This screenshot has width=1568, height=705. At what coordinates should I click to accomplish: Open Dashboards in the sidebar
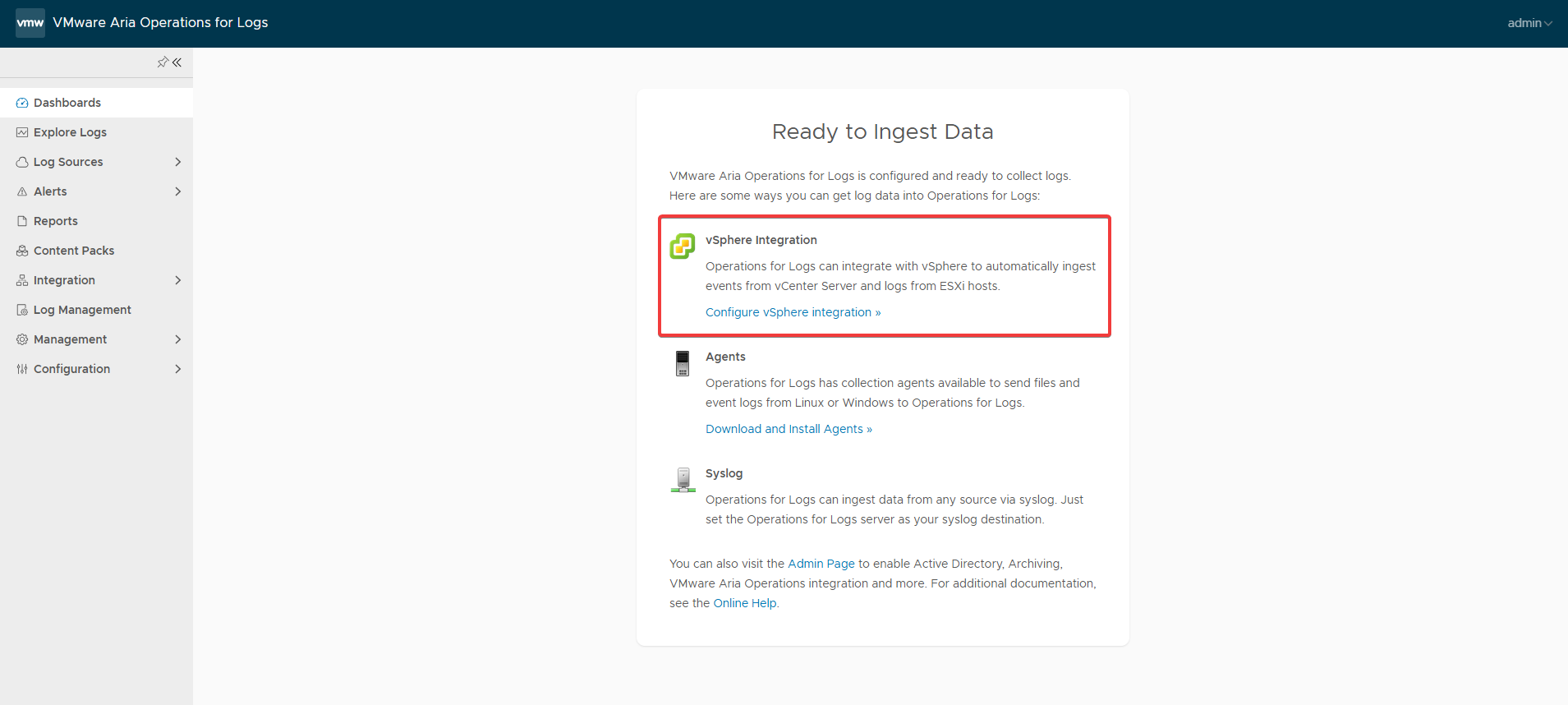96,103
